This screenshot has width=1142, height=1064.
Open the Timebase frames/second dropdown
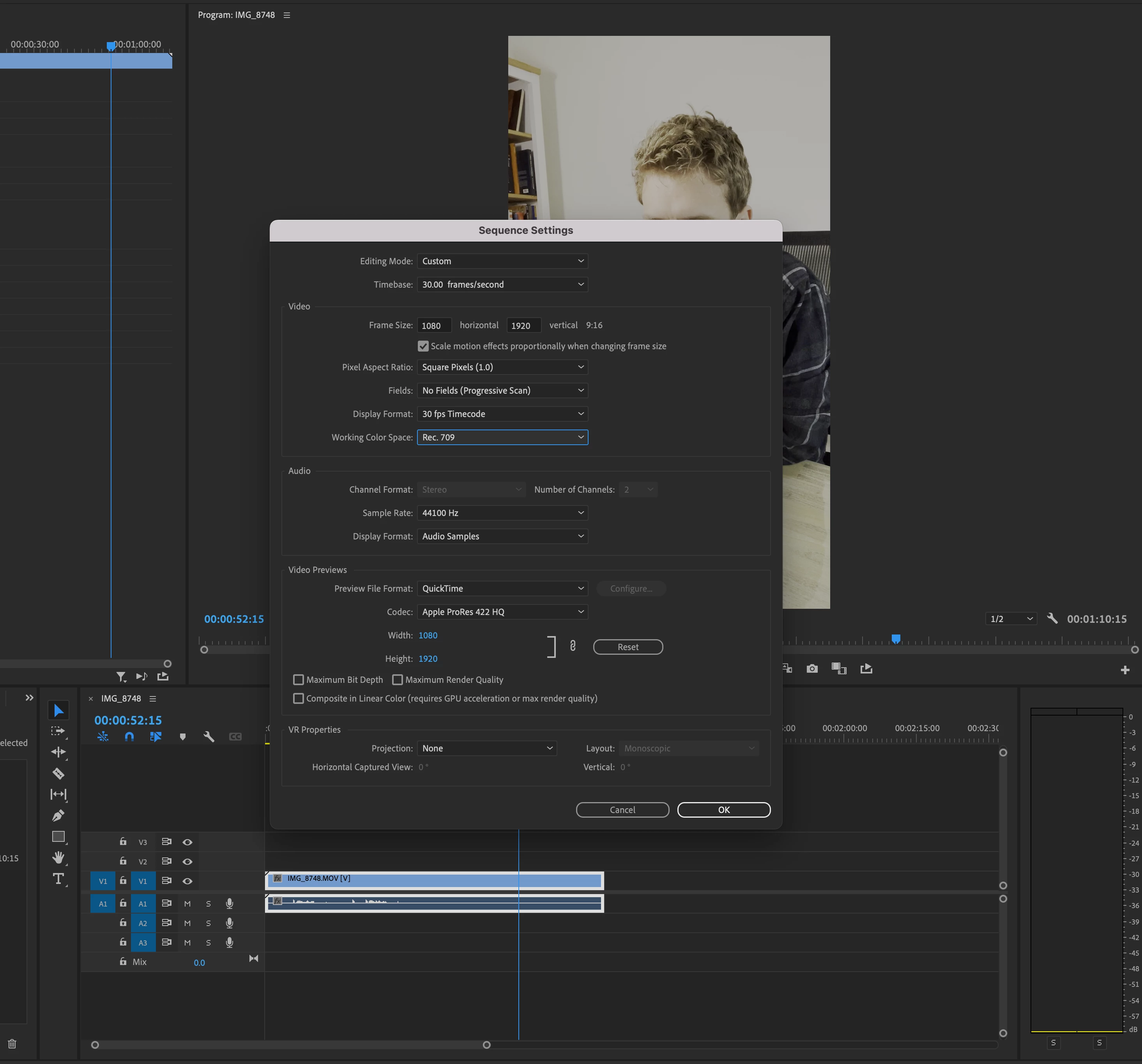pyautogui.click(x=502, y=285)
